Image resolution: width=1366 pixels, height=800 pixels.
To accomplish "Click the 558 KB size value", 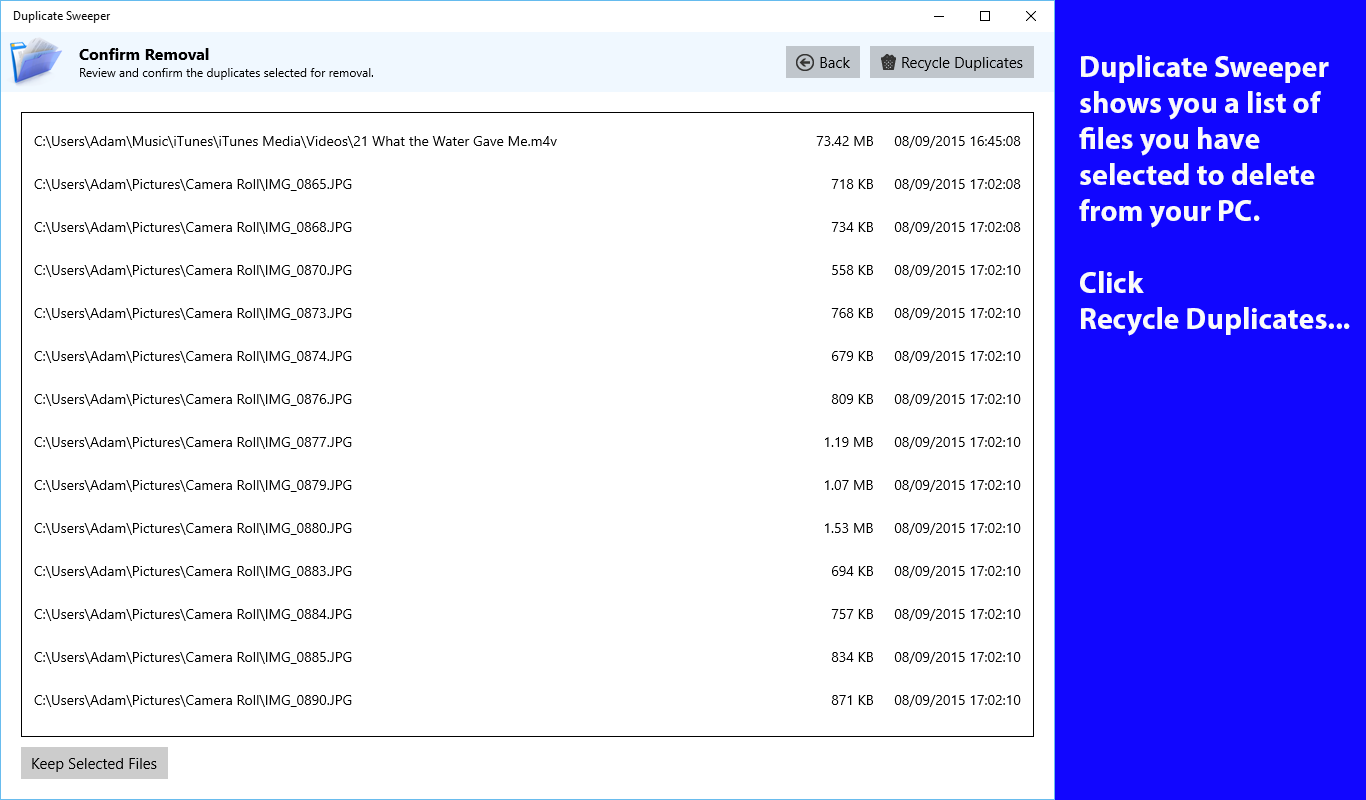I will (x=852, y=271).
